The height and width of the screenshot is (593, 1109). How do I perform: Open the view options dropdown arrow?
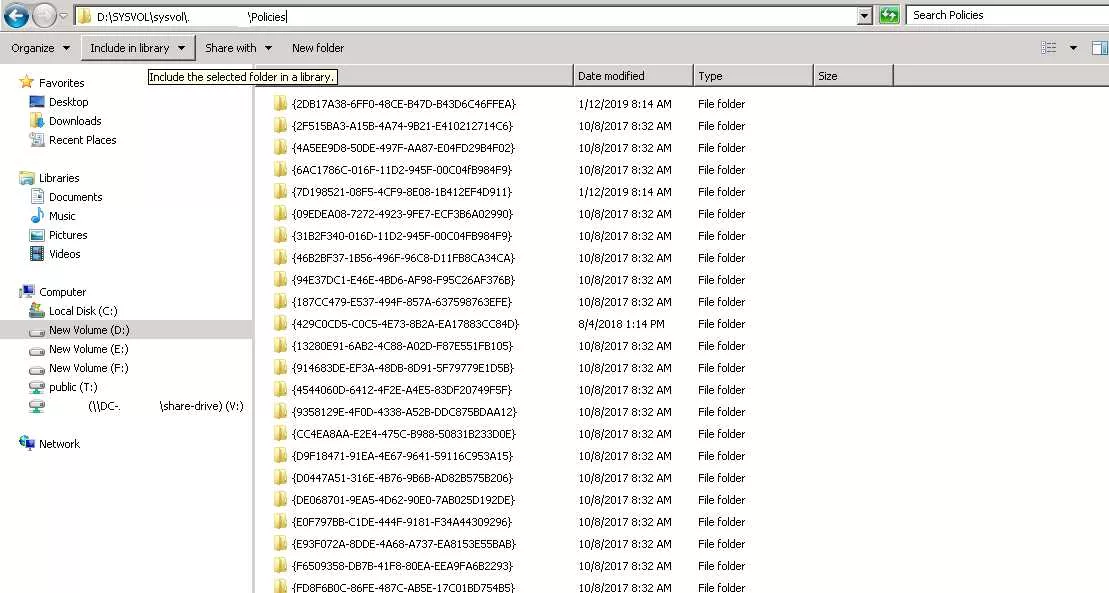pyautogui.click(x=1073, y=48)
